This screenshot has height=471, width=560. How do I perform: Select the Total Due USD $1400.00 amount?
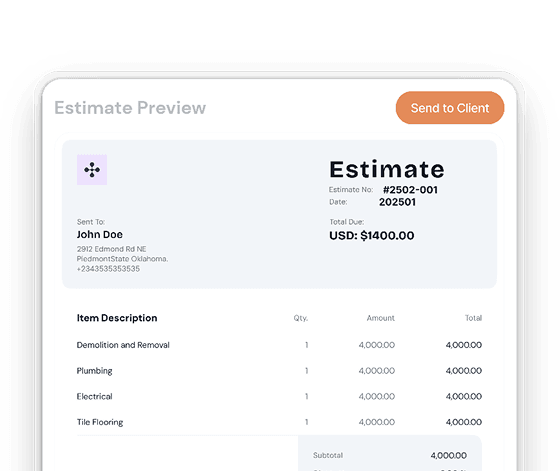[x=372, y=236]
